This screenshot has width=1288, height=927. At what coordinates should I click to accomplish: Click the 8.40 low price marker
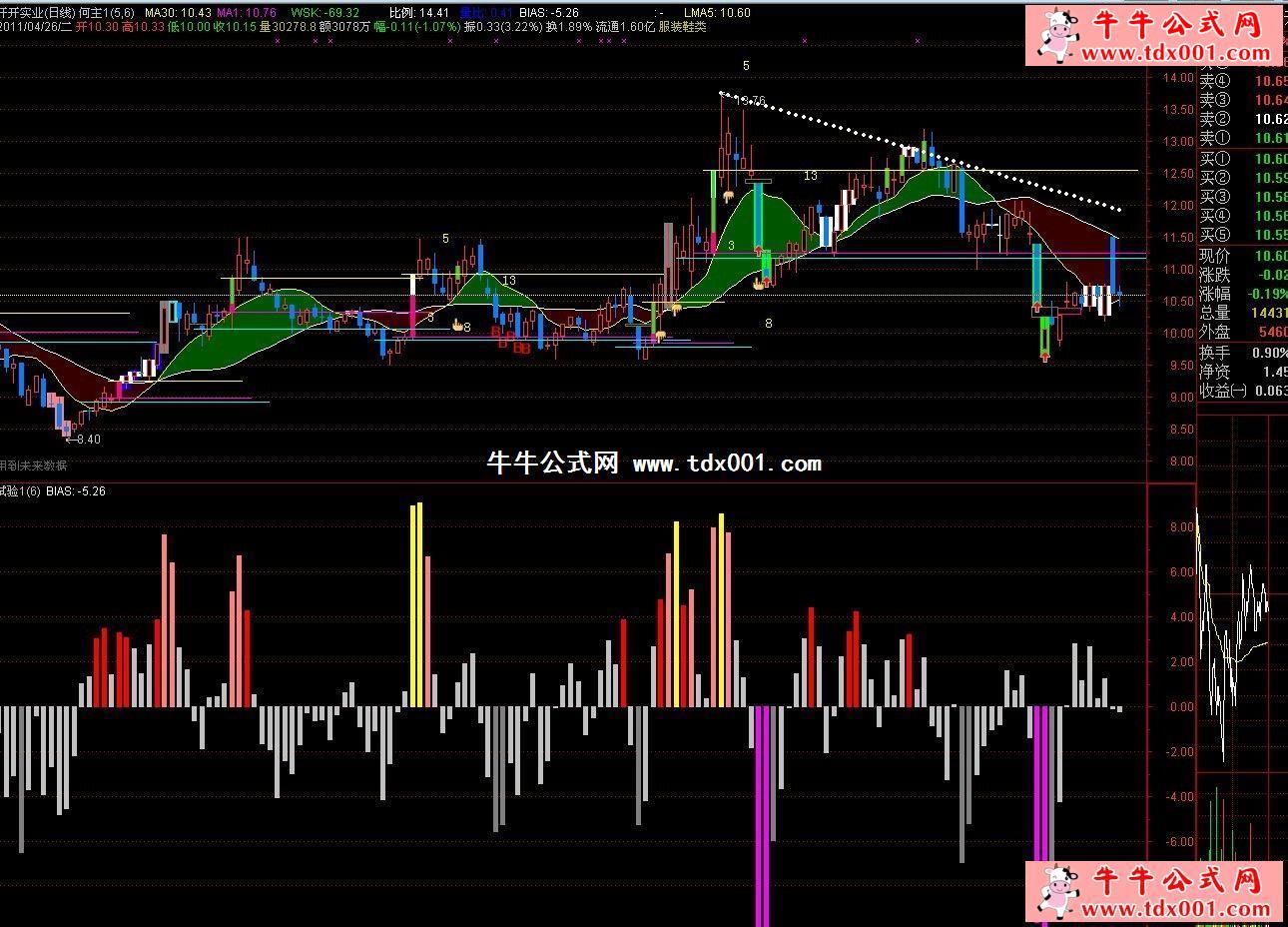(87, 439)
